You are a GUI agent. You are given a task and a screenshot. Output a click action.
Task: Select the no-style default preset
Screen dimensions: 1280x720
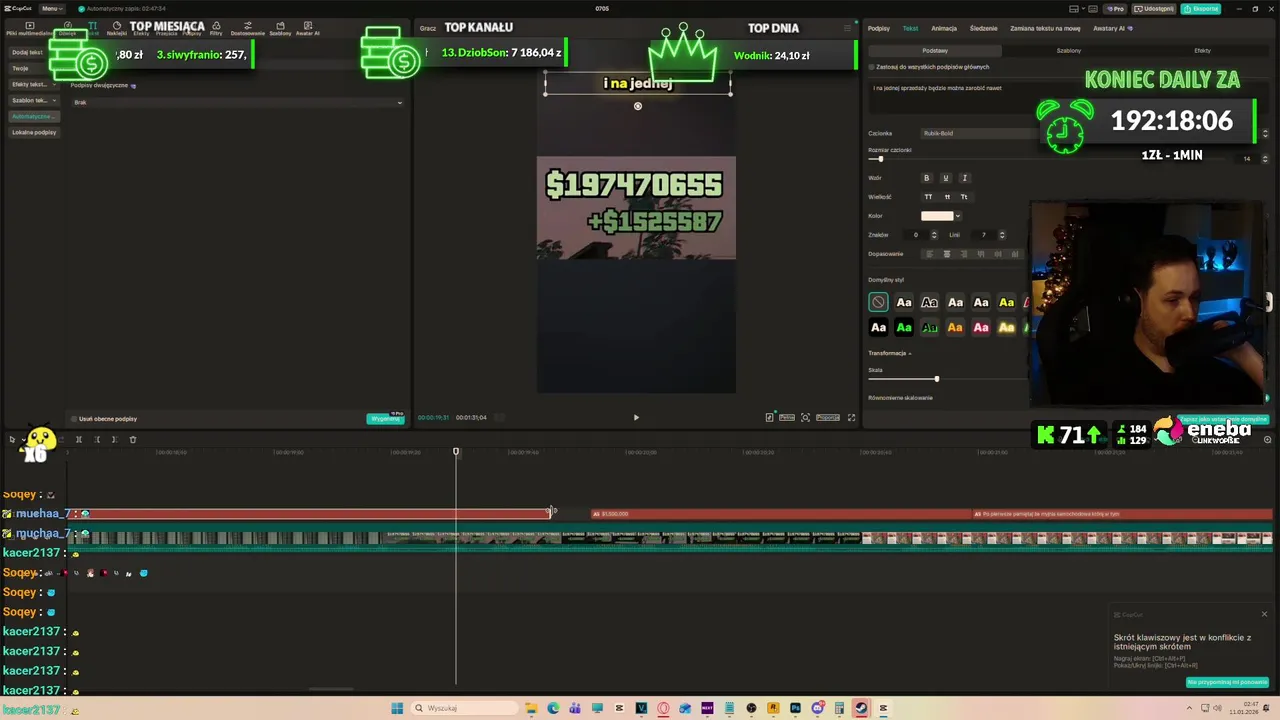click(x=878, y=302)
